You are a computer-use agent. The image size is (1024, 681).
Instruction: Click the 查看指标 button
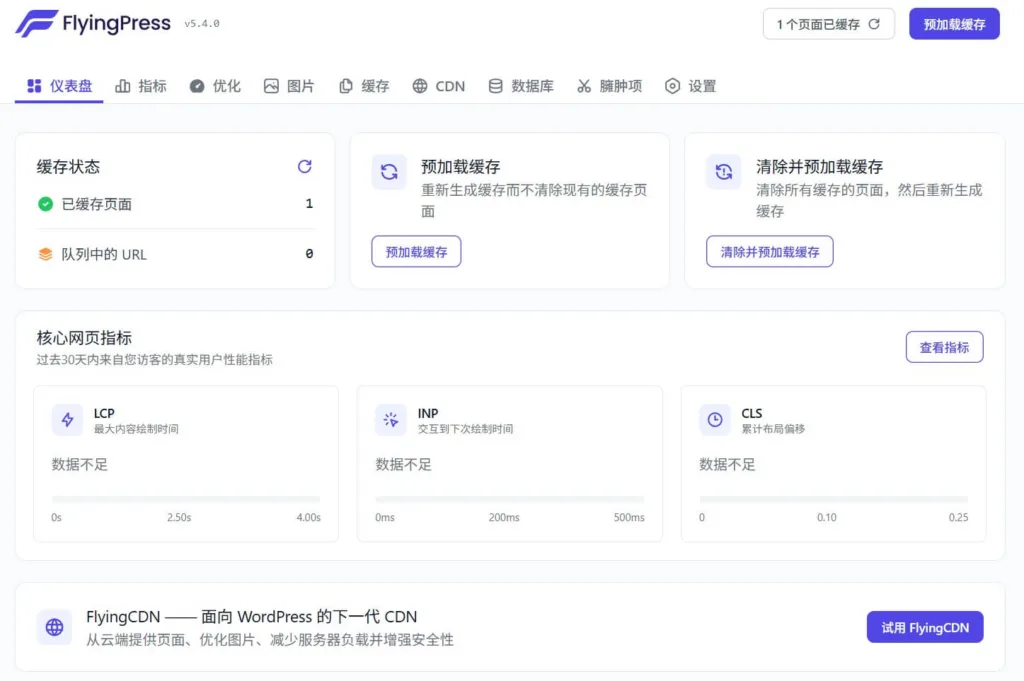tap(944, 347)
